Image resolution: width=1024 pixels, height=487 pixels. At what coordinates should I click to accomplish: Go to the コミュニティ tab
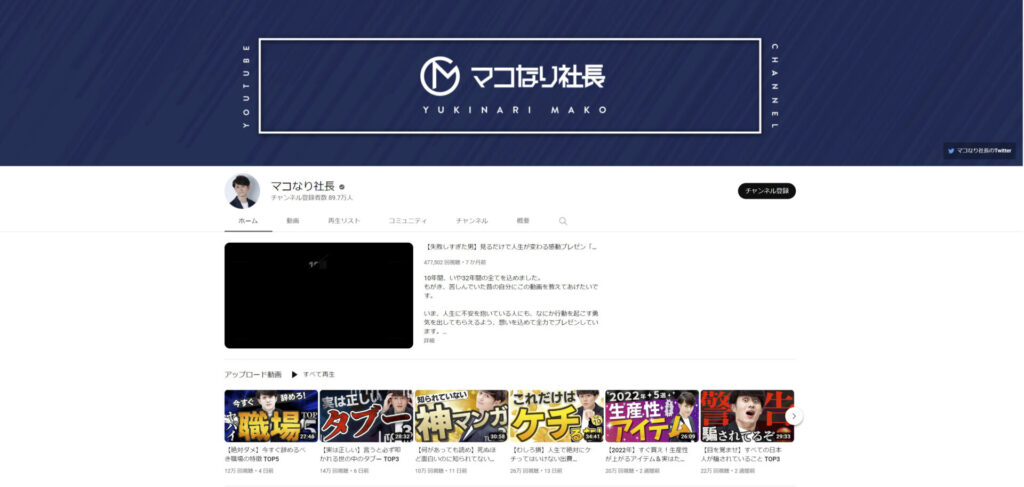point(408,221)
